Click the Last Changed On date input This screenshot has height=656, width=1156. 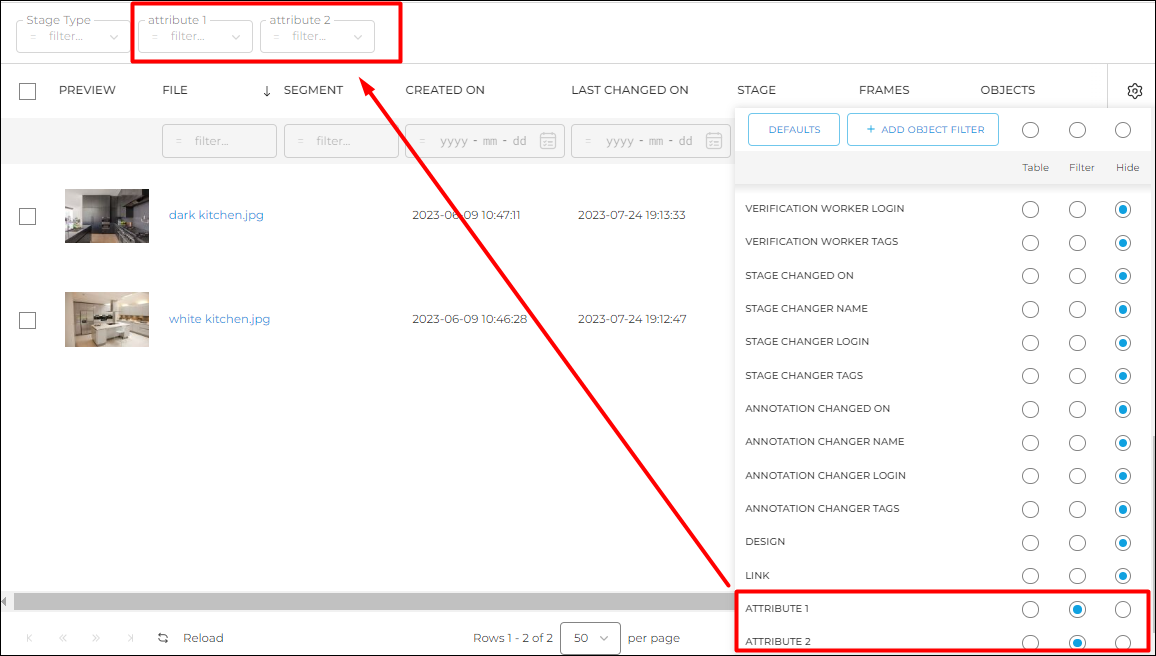649,141
